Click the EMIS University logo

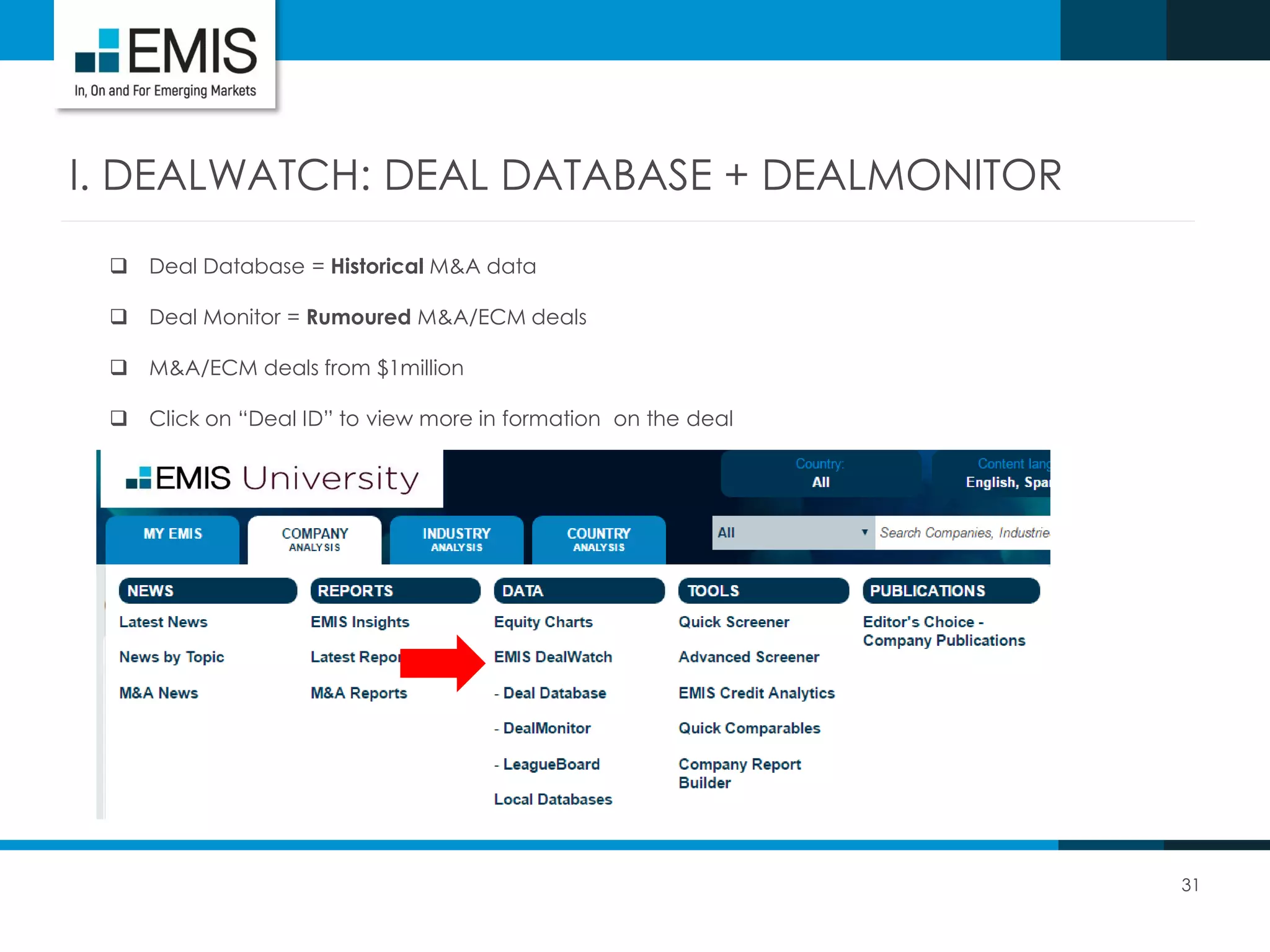[272, 478]
